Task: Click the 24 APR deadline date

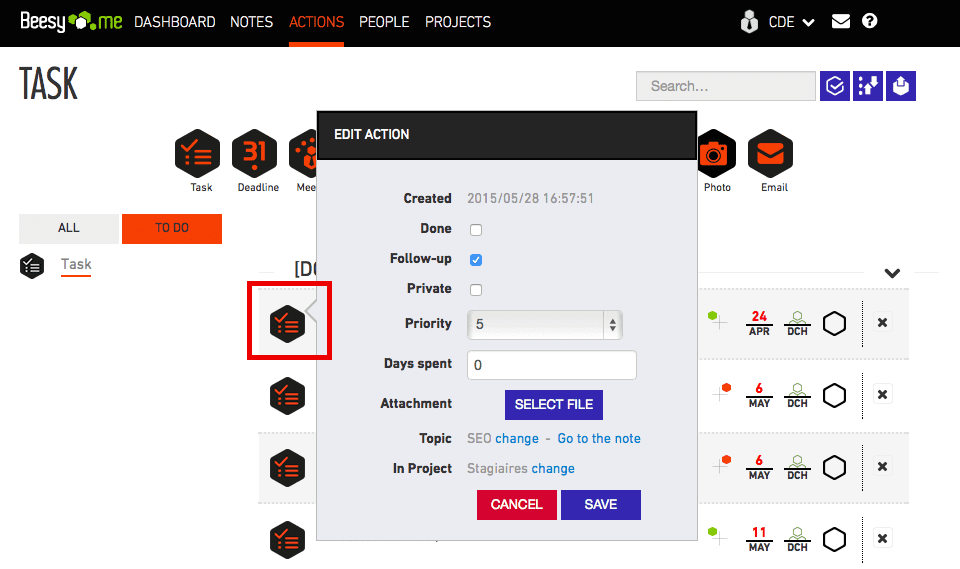Action: pos(759,323)
